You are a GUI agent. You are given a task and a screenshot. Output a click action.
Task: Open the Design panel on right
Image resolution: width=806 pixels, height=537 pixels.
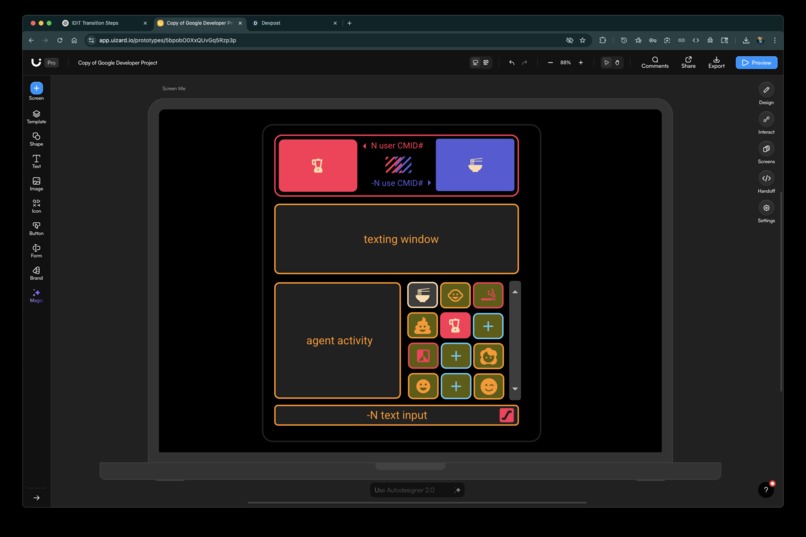(x=766, y=94)
